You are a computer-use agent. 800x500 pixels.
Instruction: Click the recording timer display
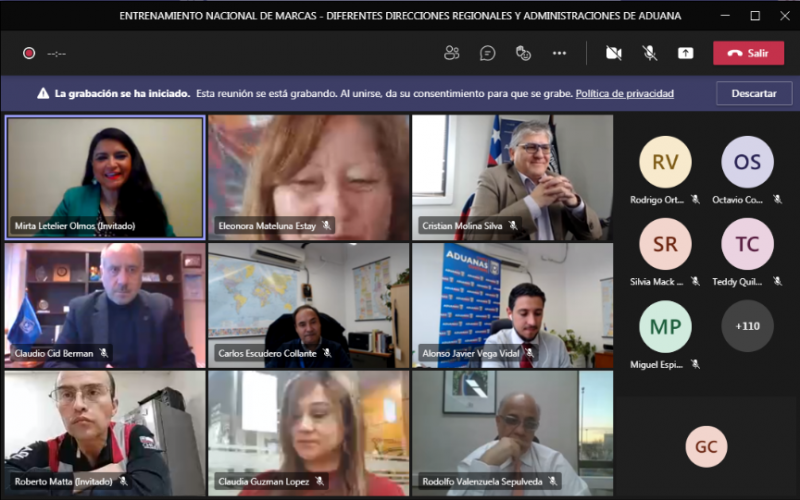click(56, 54)
